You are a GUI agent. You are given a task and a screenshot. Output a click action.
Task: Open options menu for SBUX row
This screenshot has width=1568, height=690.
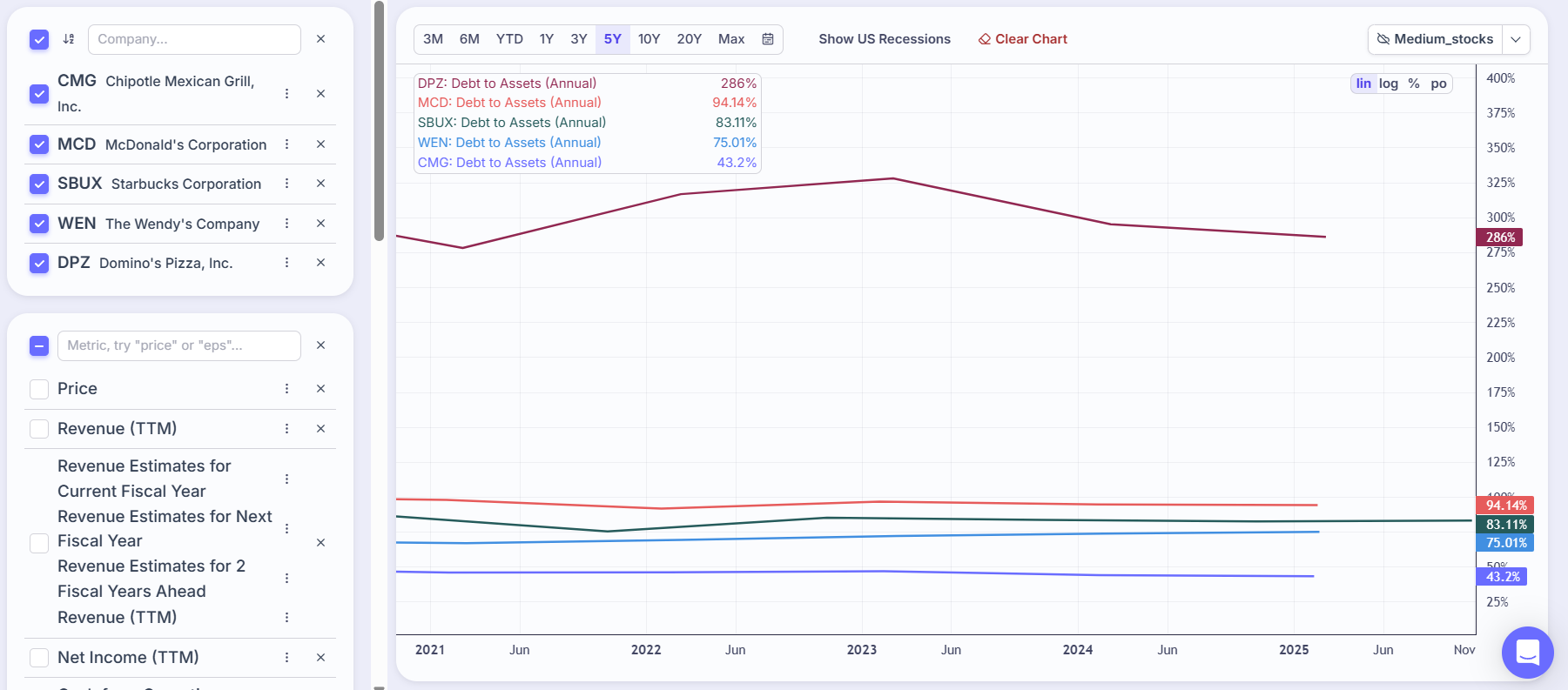tap(286, 184)
